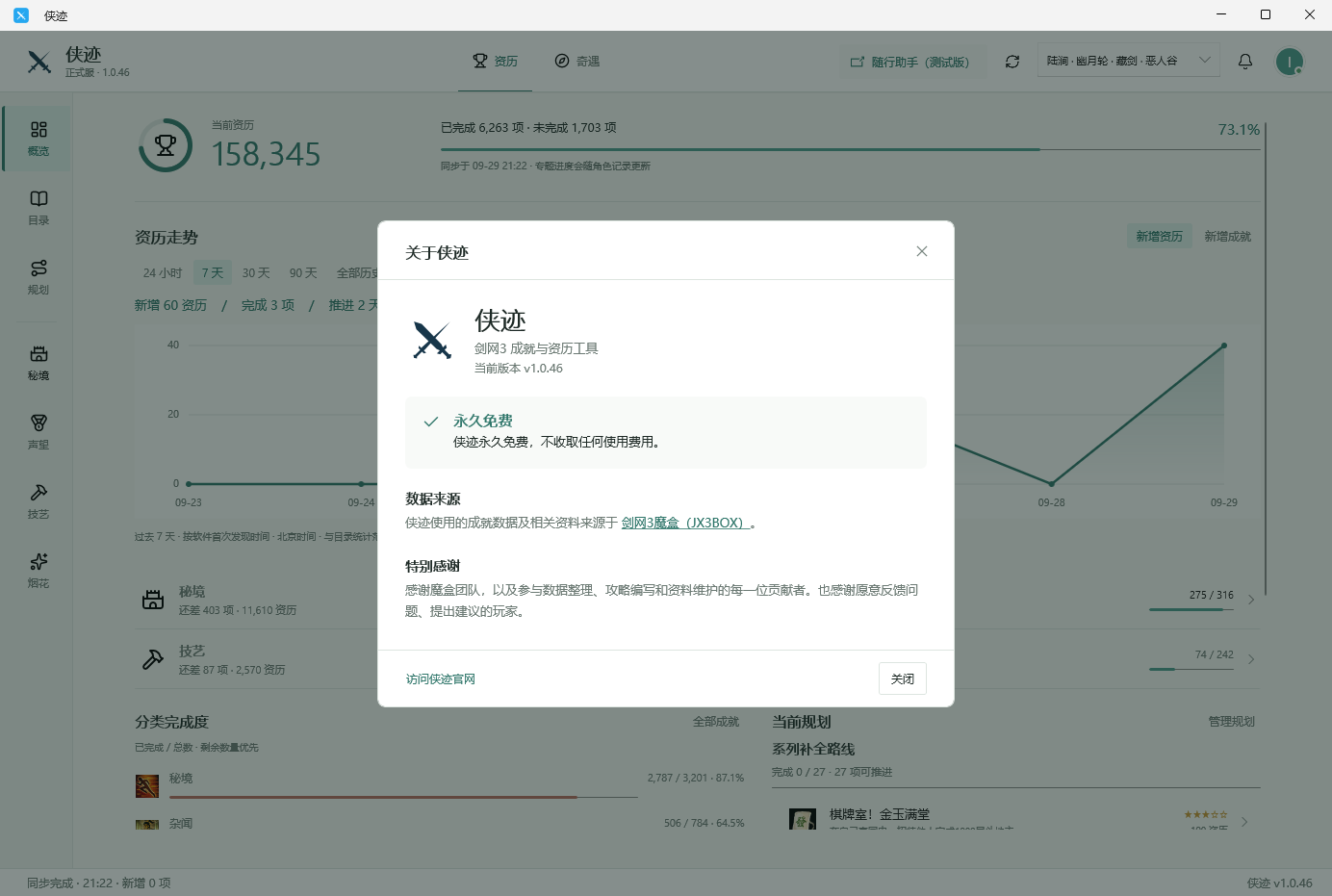Click the 技艺 hammer icon in summary row
Image resolution: width=1332 pixels, height=896 pixels.
pyautogui.click(x=153, y=659)
